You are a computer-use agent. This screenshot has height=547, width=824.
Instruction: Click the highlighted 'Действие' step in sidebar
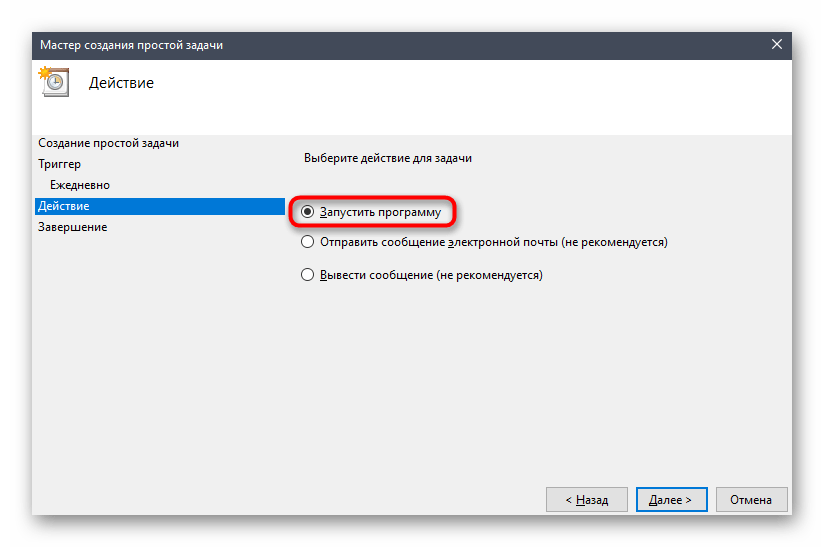coord(64,206)
